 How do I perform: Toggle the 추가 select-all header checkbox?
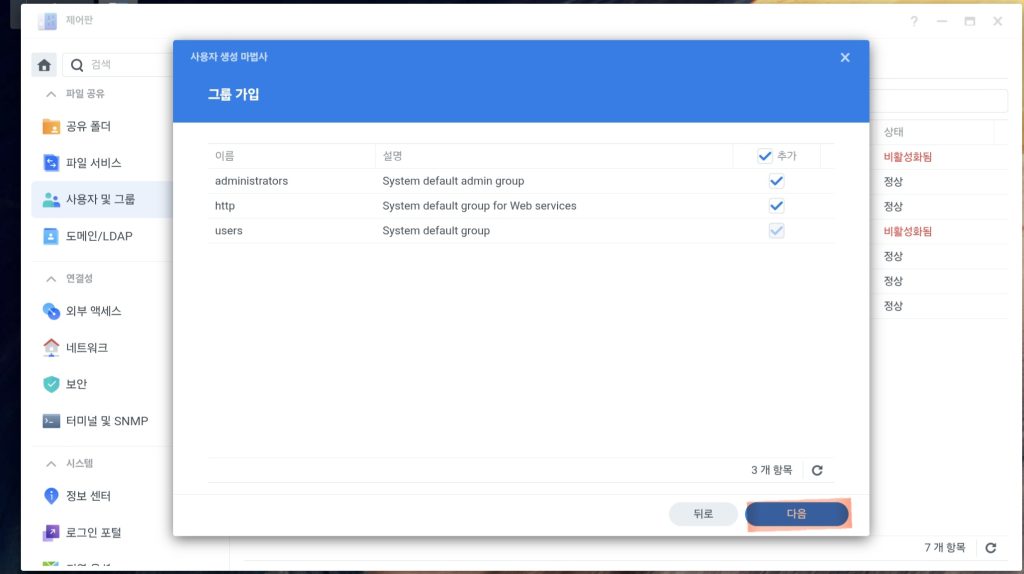[x=765, y=156]
